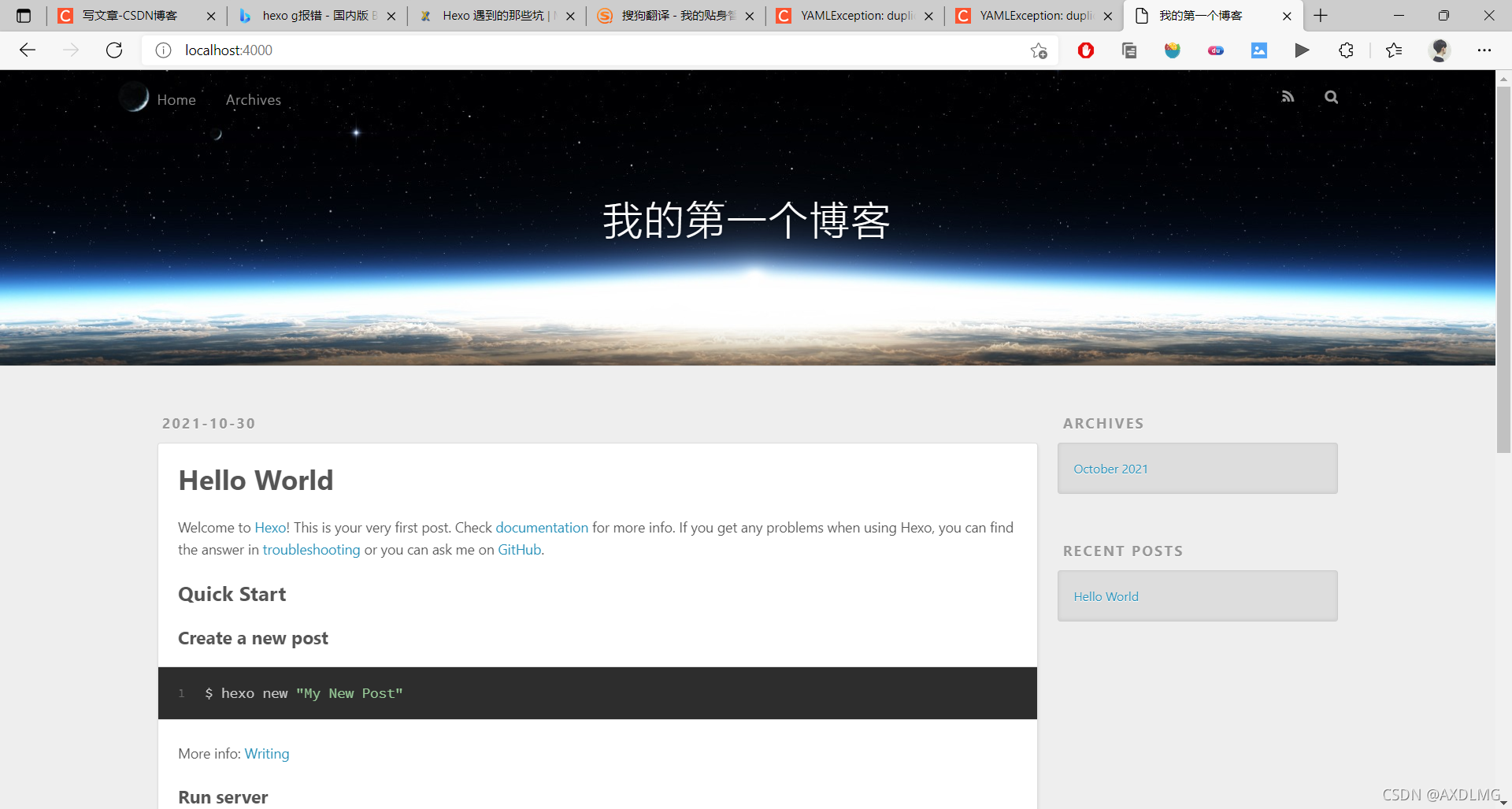
Task: Click the Baidu 'du' extension icon
Action: (1215, 50)
